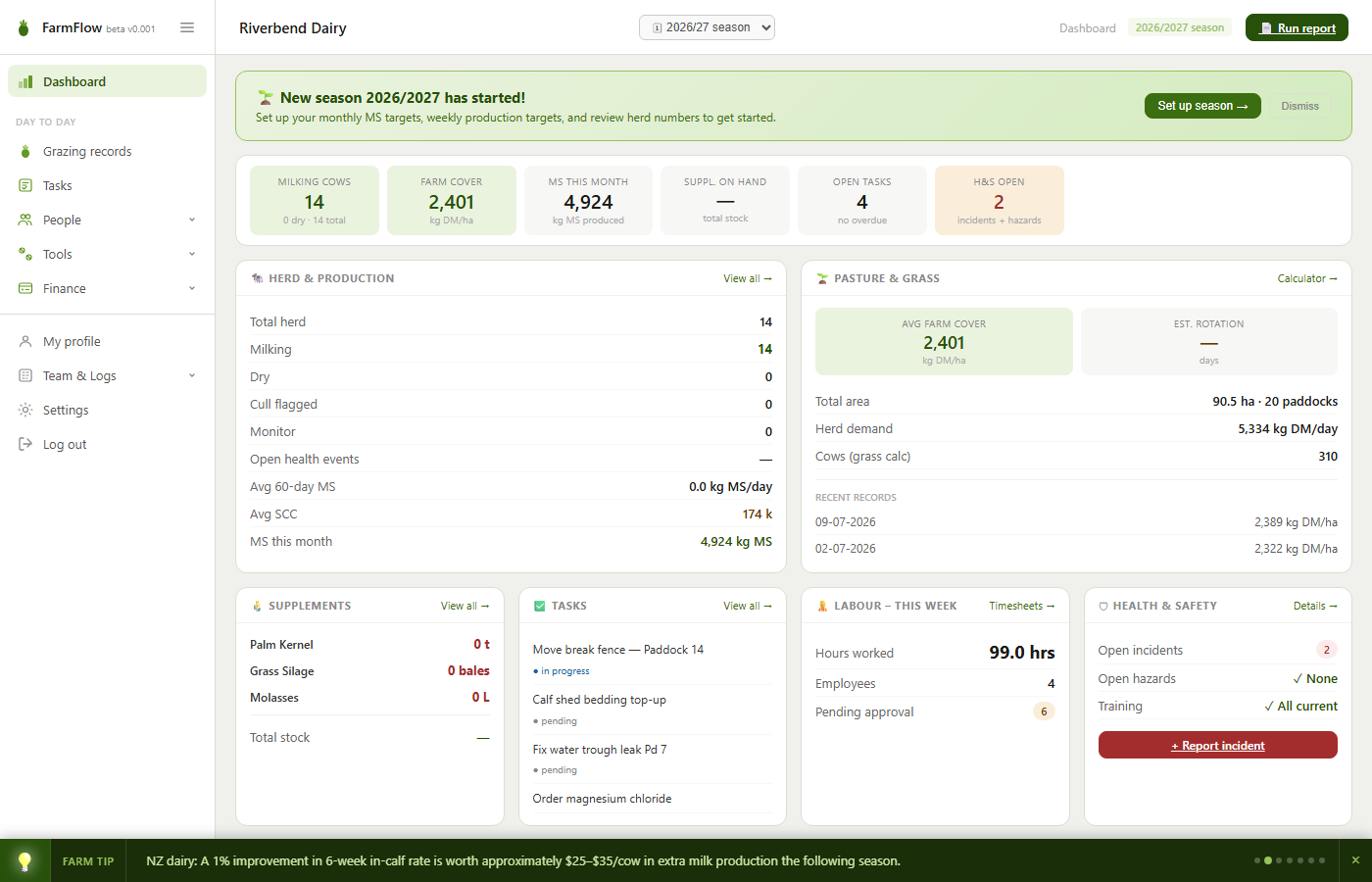Click the Run report button
The width and height of the screenshot is (1372, 882).
click(1297, 27)
